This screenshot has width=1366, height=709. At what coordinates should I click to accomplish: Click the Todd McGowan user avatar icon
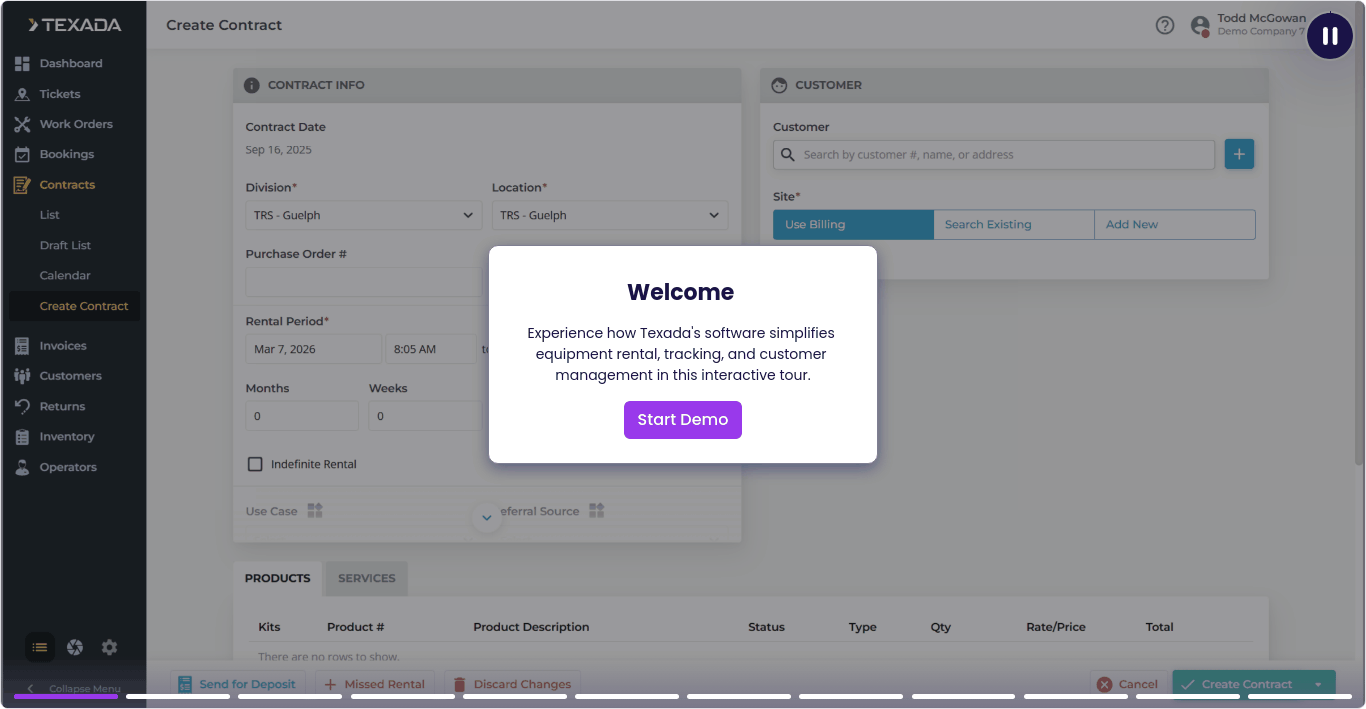coord(1200,26)
